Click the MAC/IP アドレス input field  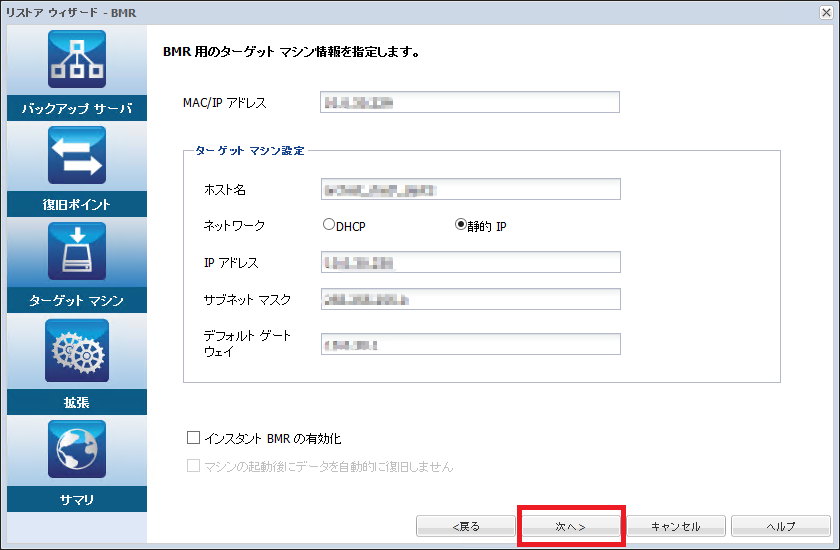pos(470,102)
